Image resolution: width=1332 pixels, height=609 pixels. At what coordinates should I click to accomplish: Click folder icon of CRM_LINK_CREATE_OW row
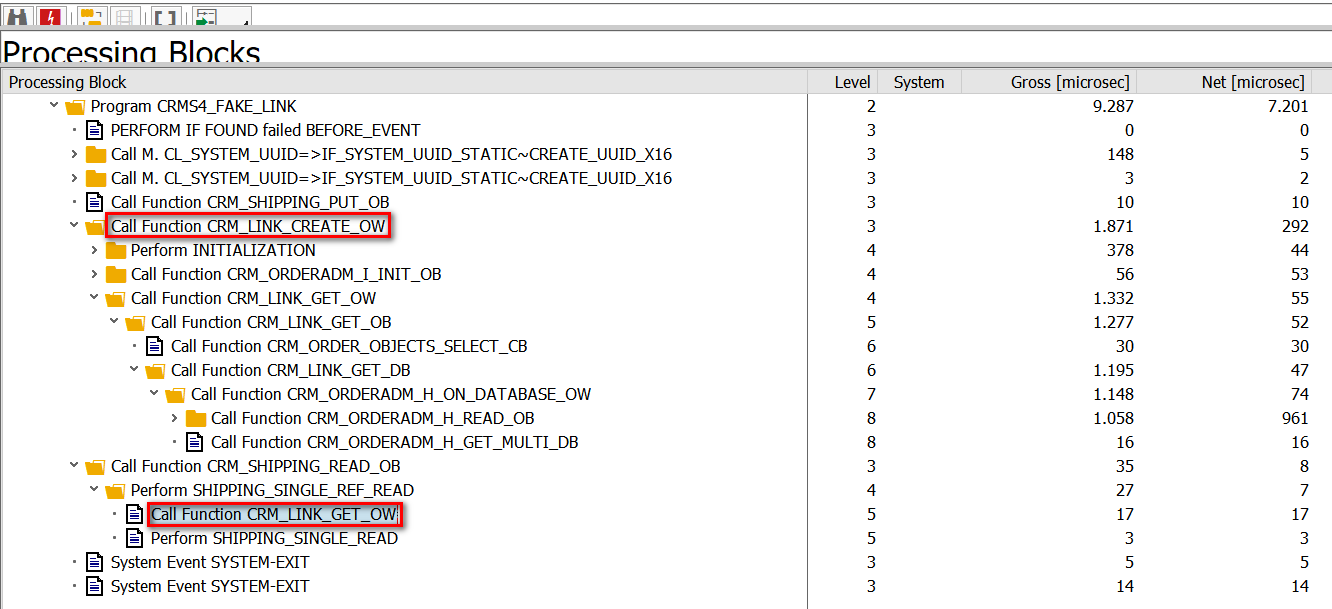pos(95,226)
